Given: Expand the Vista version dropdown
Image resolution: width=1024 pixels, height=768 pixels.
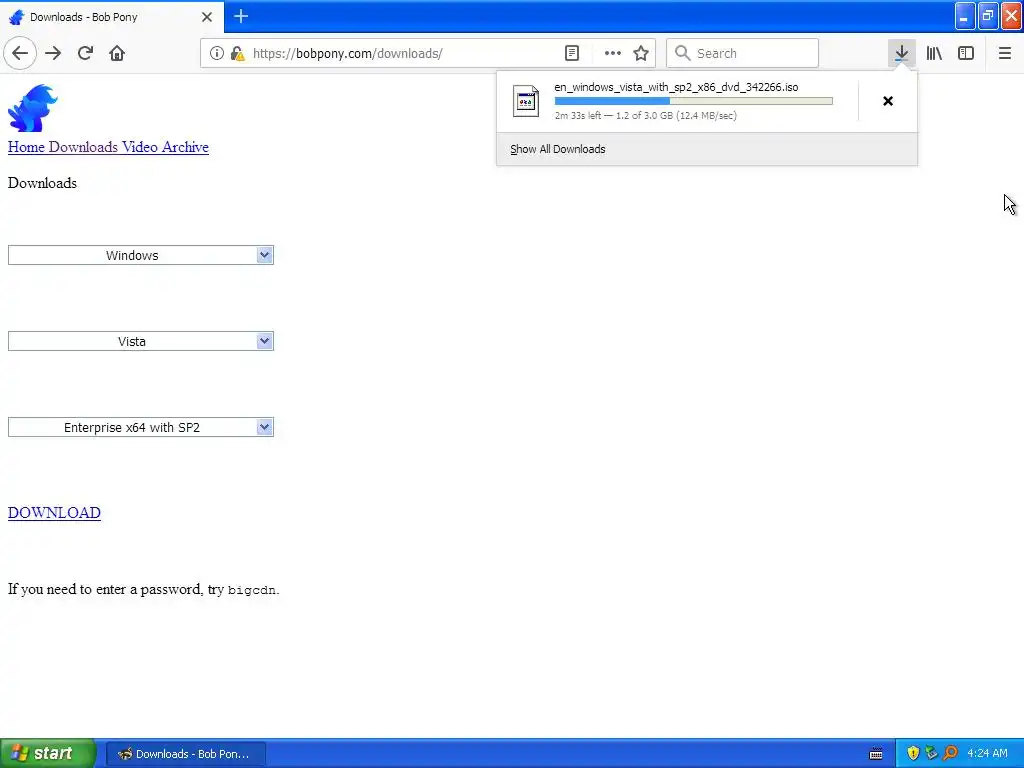Looking at the screenshot, I should [140, 342].
